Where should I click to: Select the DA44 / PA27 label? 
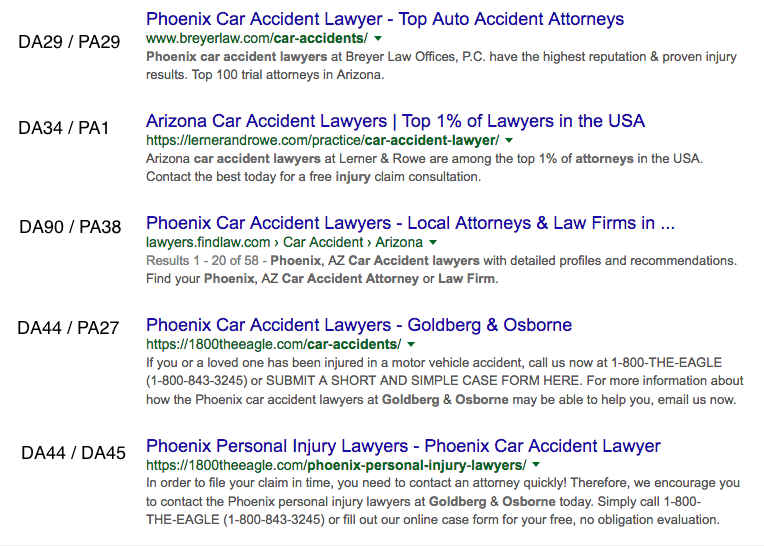[x=68, y=328]
